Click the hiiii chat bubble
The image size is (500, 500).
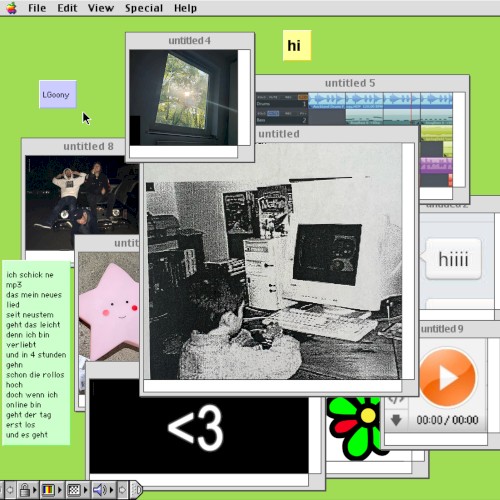coord(453,259)
